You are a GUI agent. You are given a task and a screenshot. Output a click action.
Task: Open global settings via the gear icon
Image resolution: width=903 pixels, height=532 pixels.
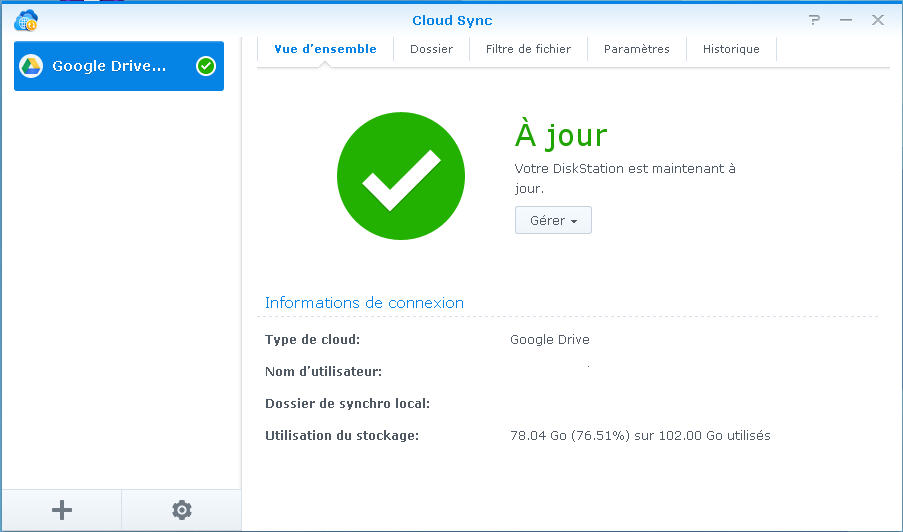pos(181,510)
